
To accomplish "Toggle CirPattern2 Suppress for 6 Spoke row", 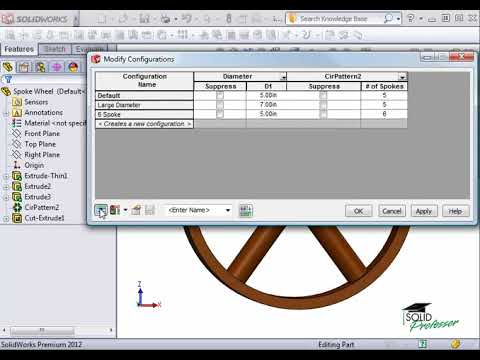I will 323,114.
